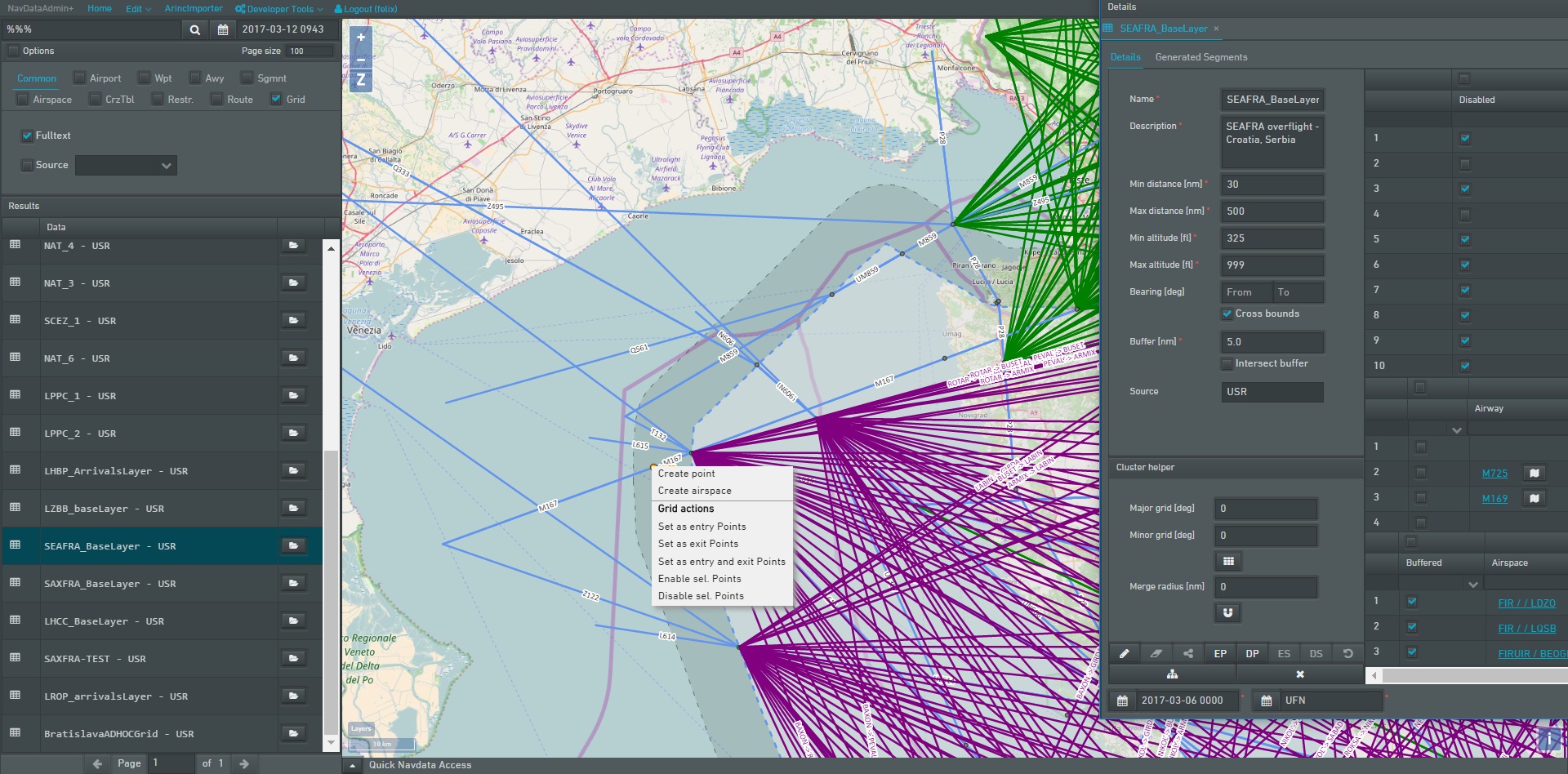The height and width of the screenshot is (774, 1568).
Task: Click the grid generate icon under Minor grid
Action: pos(1228,561)
